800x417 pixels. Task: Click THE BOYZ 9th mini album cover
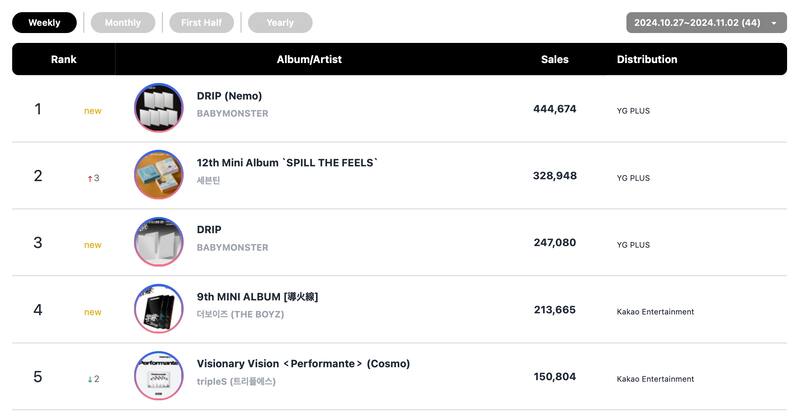click(x=158, y=309)
